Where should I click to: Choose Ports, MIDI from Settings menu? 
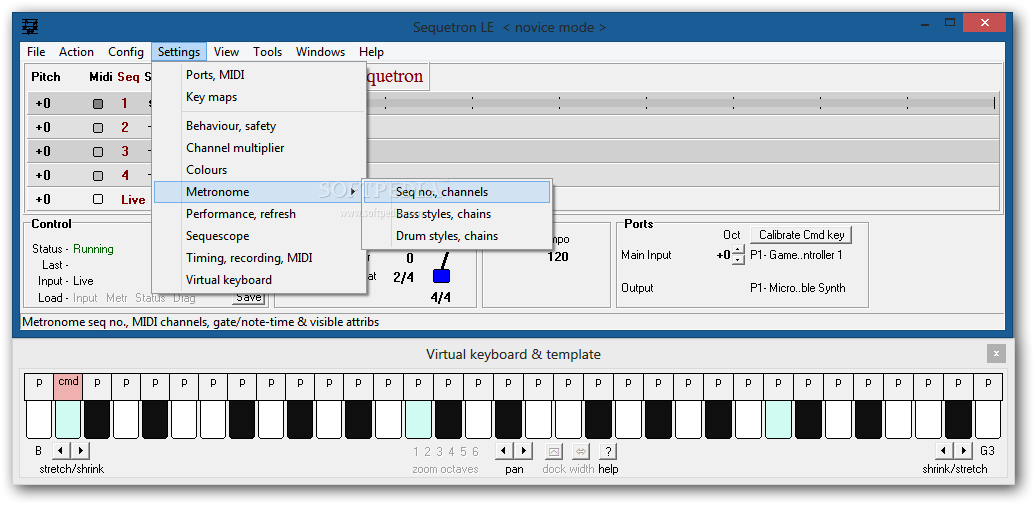pyautogui.click(x=260, y=75)
